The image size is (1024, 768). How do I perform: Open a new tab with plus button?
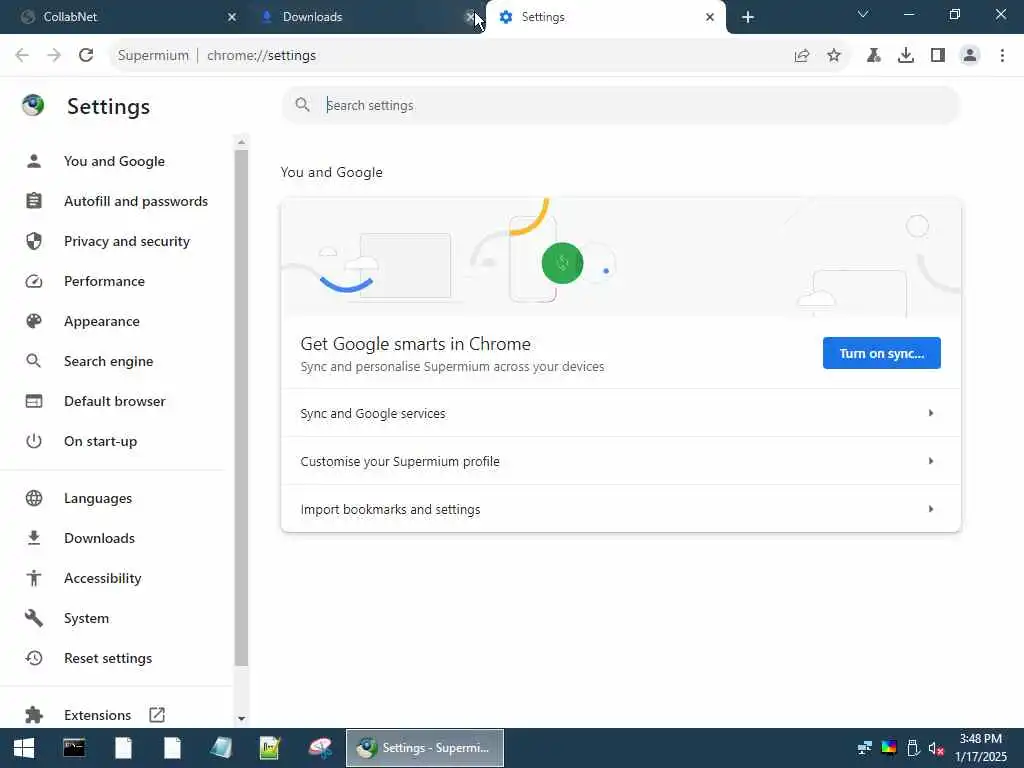pyautogui.click(x=748, y=17)
